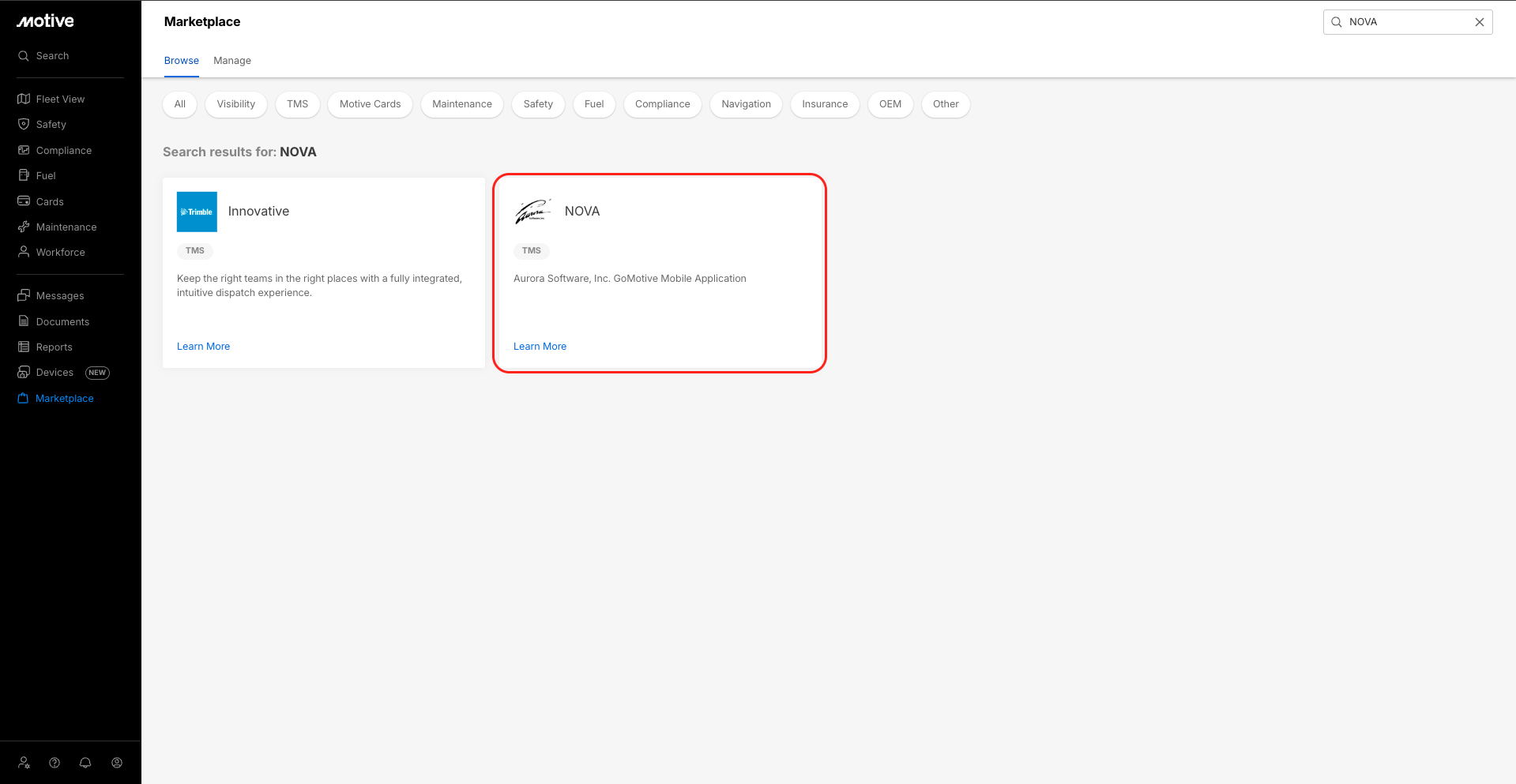Open Fleet View from the sidebar
The height and width of the screenshot is (784, 1516).
[60, 99]
